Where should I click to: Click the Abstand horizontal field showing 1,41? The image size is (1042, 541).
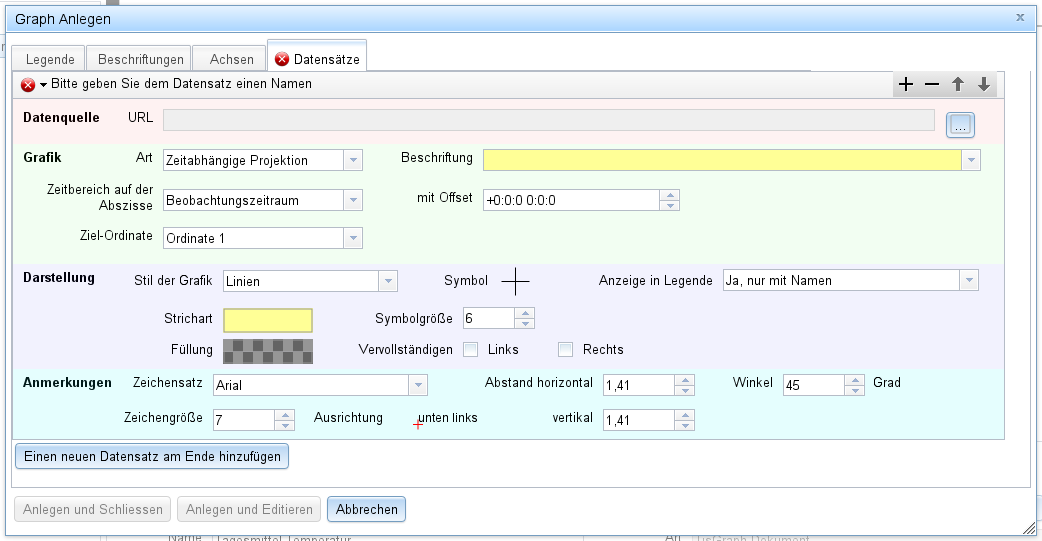639,385
